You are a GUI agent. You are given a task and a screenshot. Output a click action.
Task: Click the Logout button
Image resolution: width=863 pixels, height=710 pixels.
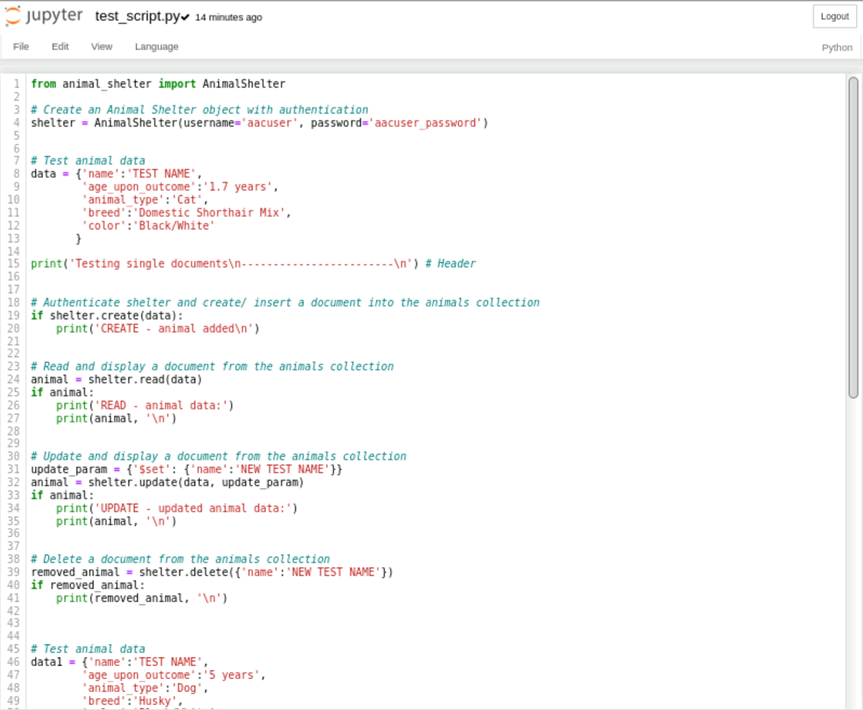click(834, 16)
